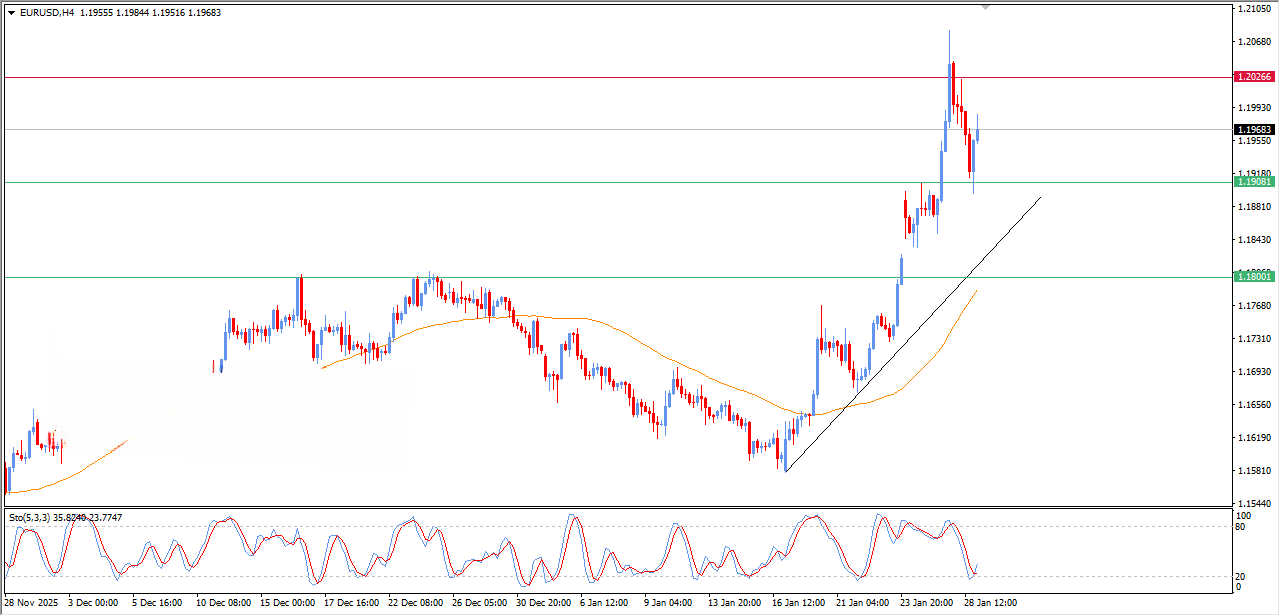Screen dimensions: 1280x616
Task: Click the 16 Jan 12:00 time label
Action: 797,604
